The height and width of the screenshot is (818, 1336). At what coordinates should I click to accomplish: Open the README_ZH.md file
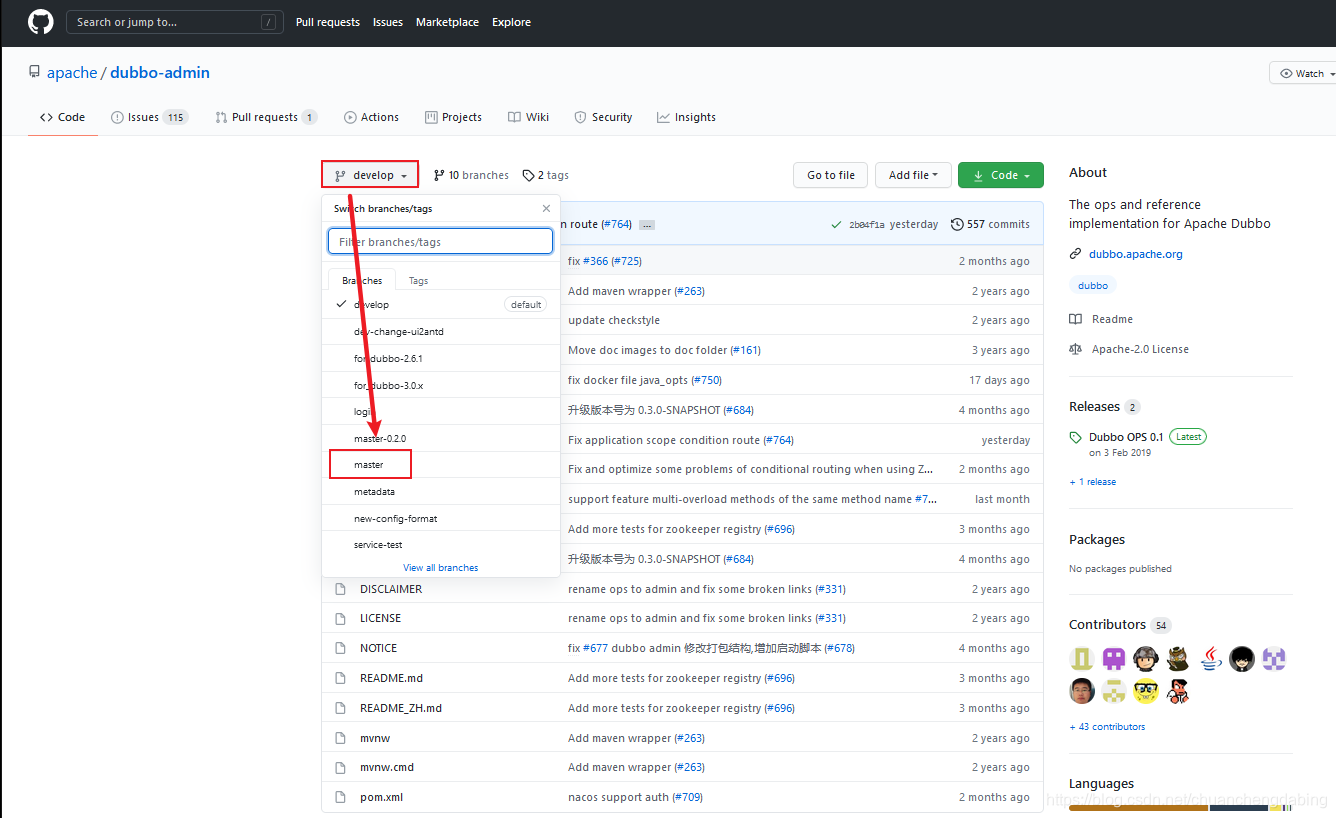[x=401, y=708]
